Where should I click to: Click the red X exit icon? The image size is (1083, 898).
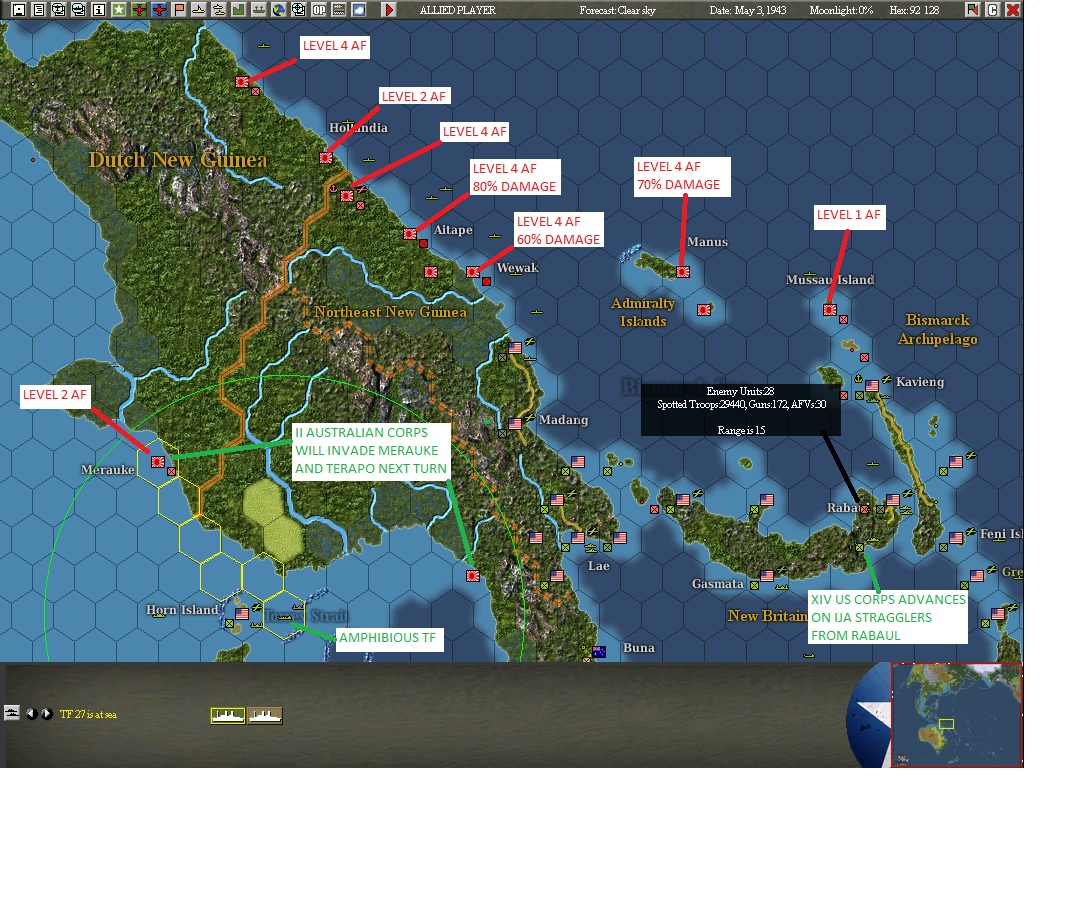pyautogui.click(x=1013, y=10)
